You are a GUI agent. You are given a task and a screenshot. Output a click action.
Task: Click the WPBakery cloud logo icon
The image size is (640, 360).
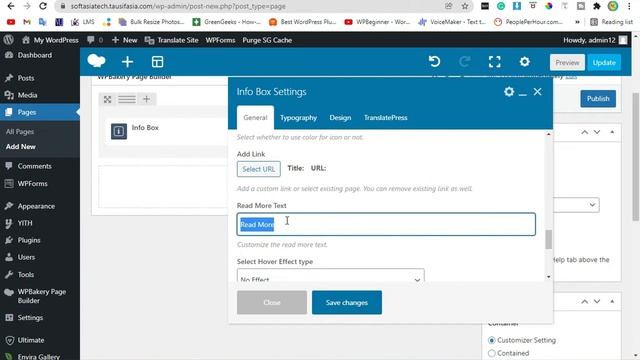tap(96, 61)
